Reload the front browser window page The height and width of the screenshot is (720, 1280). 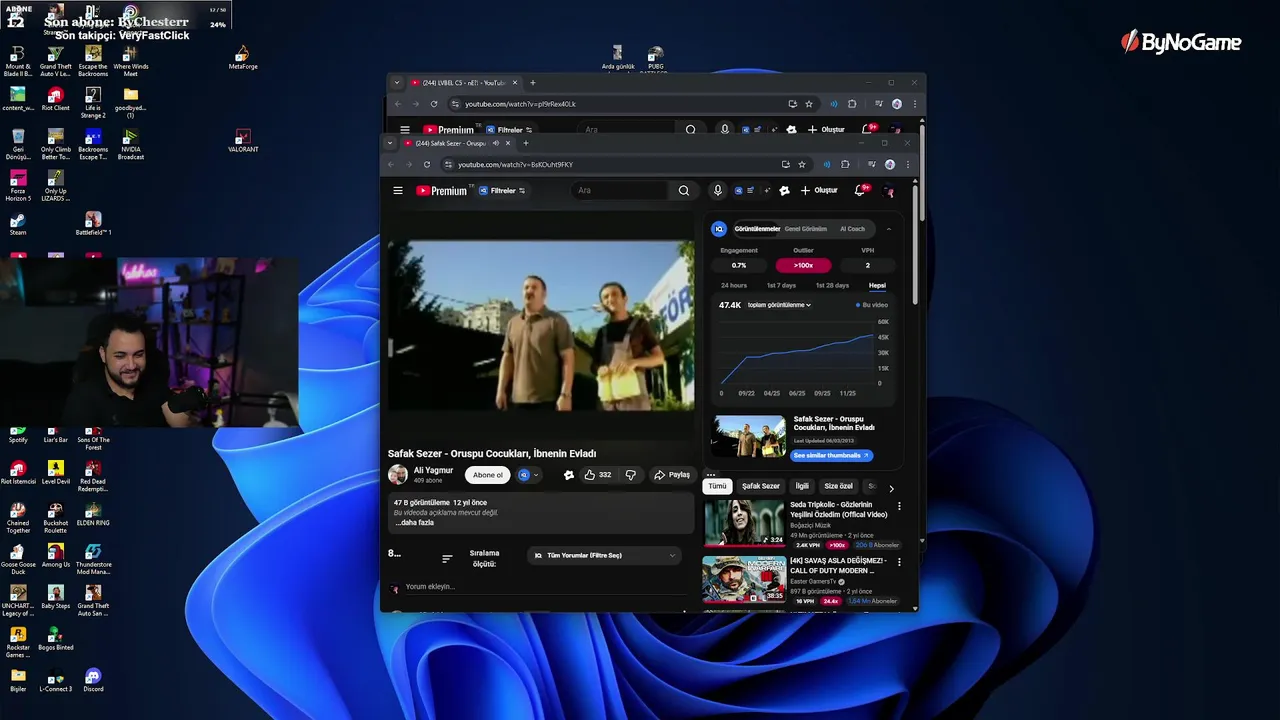[427, 164]
